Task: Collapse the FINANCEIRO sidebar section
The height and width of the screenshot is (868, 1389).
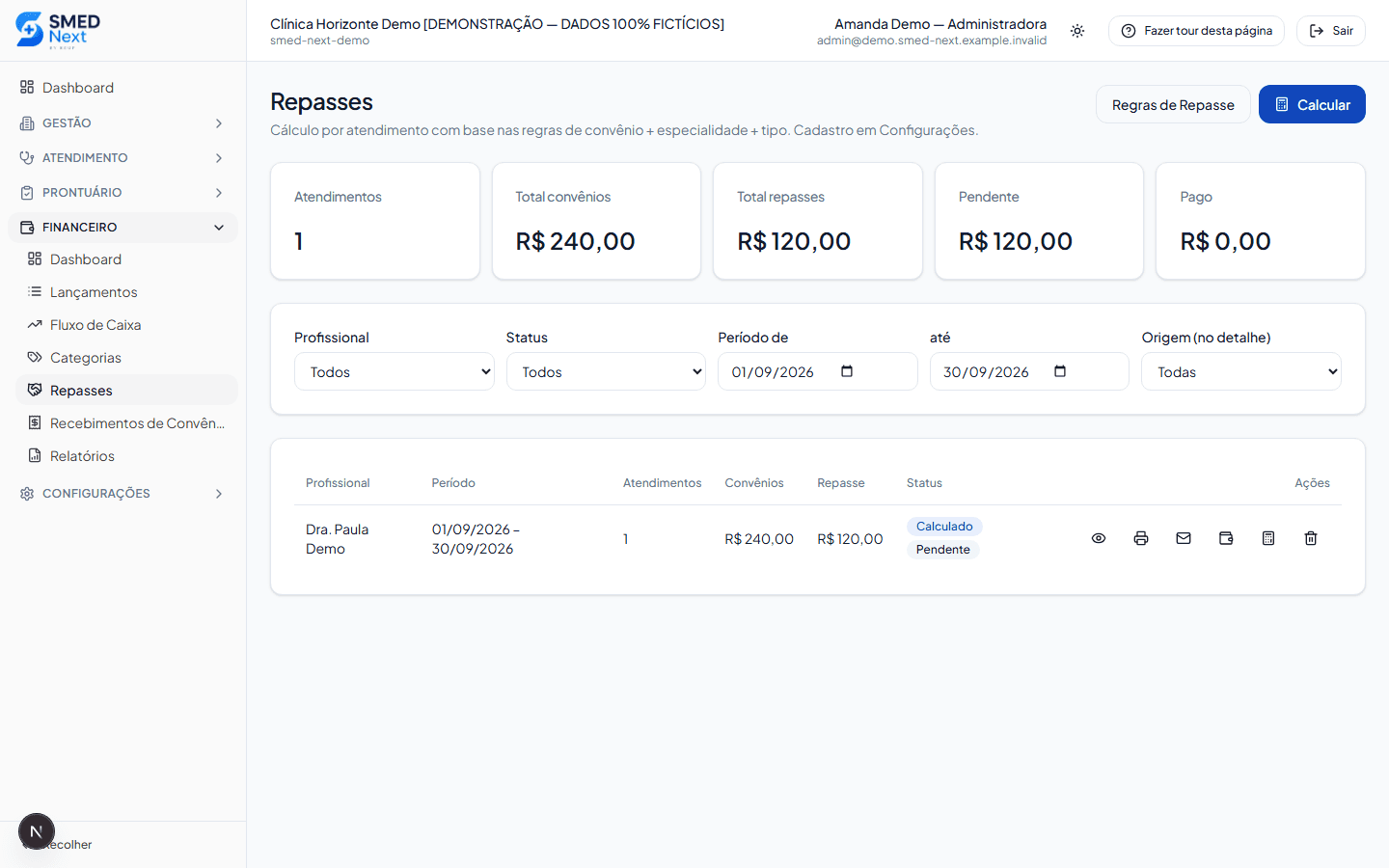Action: click(123, 227)
